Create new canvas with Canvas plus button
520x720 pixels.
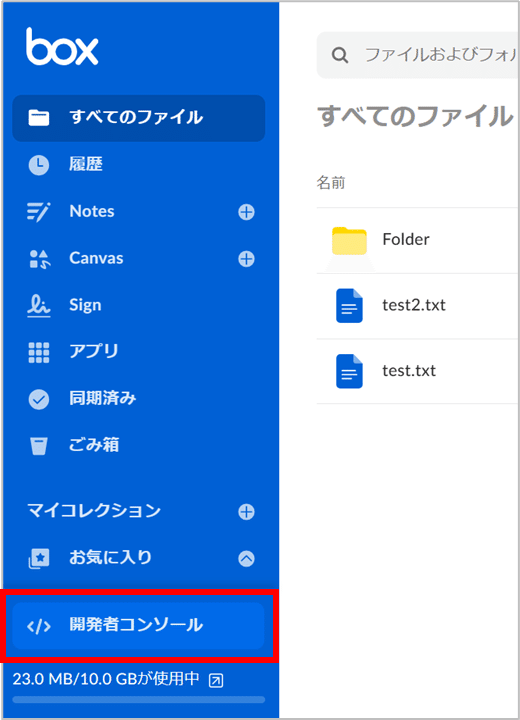point(246,259)
